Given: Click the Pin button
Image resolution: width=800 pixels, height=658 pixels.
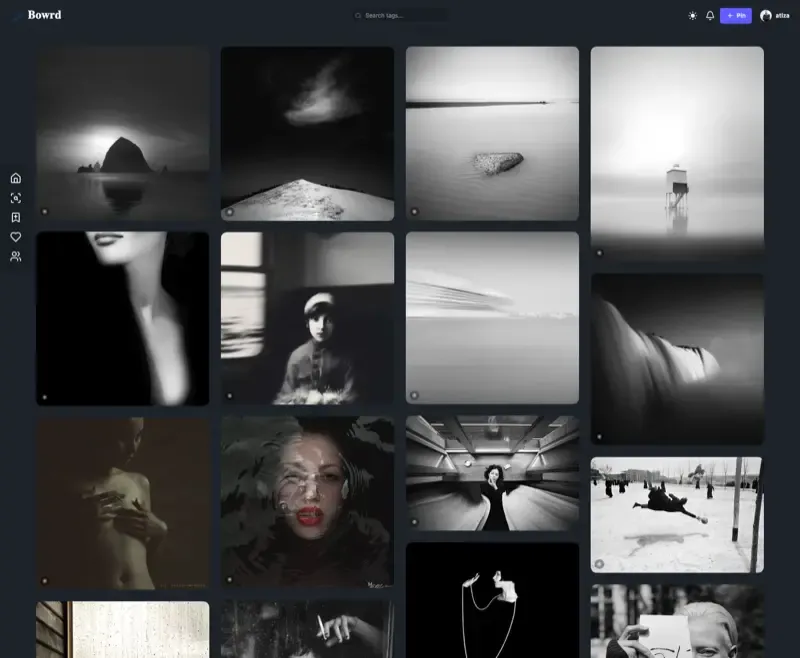Looking at the screenshot, I should coord(735,16).
